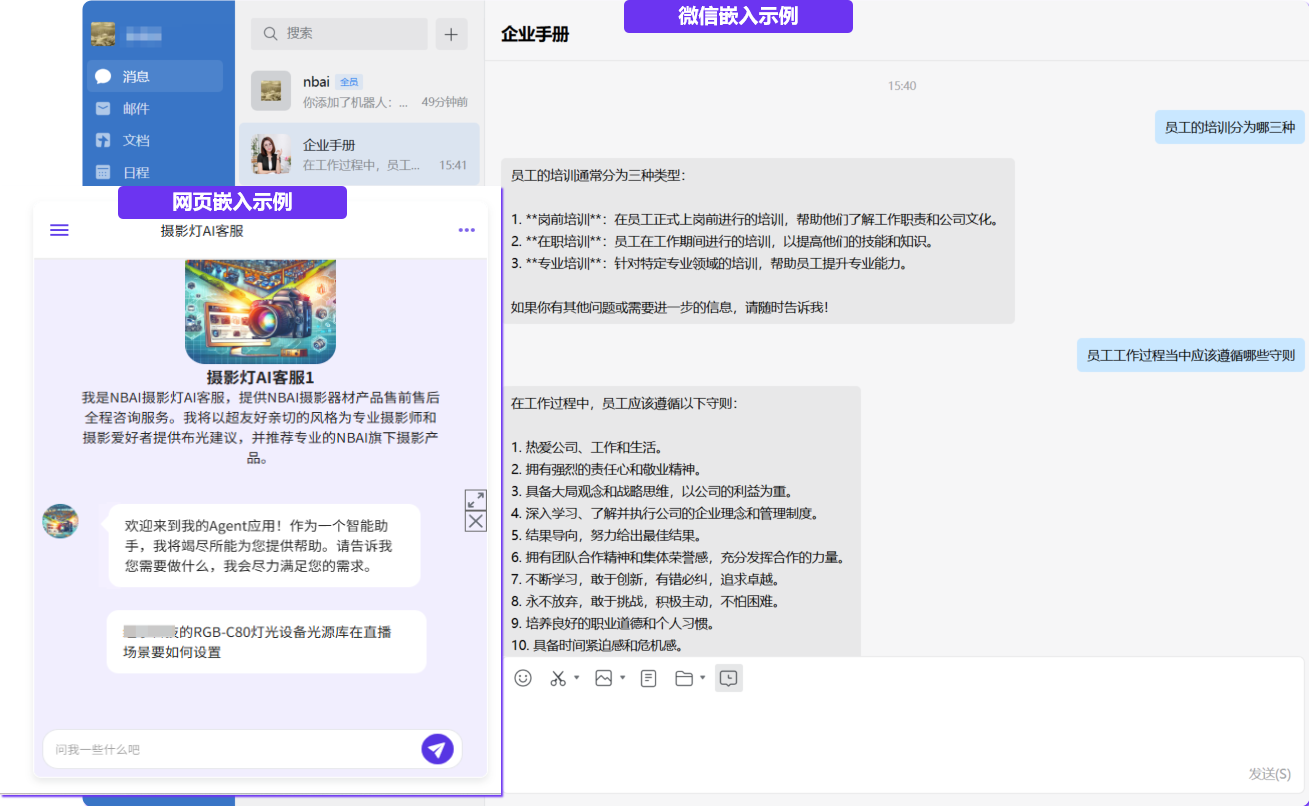Image resolution: width=1309 pixels, height=806 pixels.
Task: Click the document note icon in chat toolbar
Action: (649, 678)
